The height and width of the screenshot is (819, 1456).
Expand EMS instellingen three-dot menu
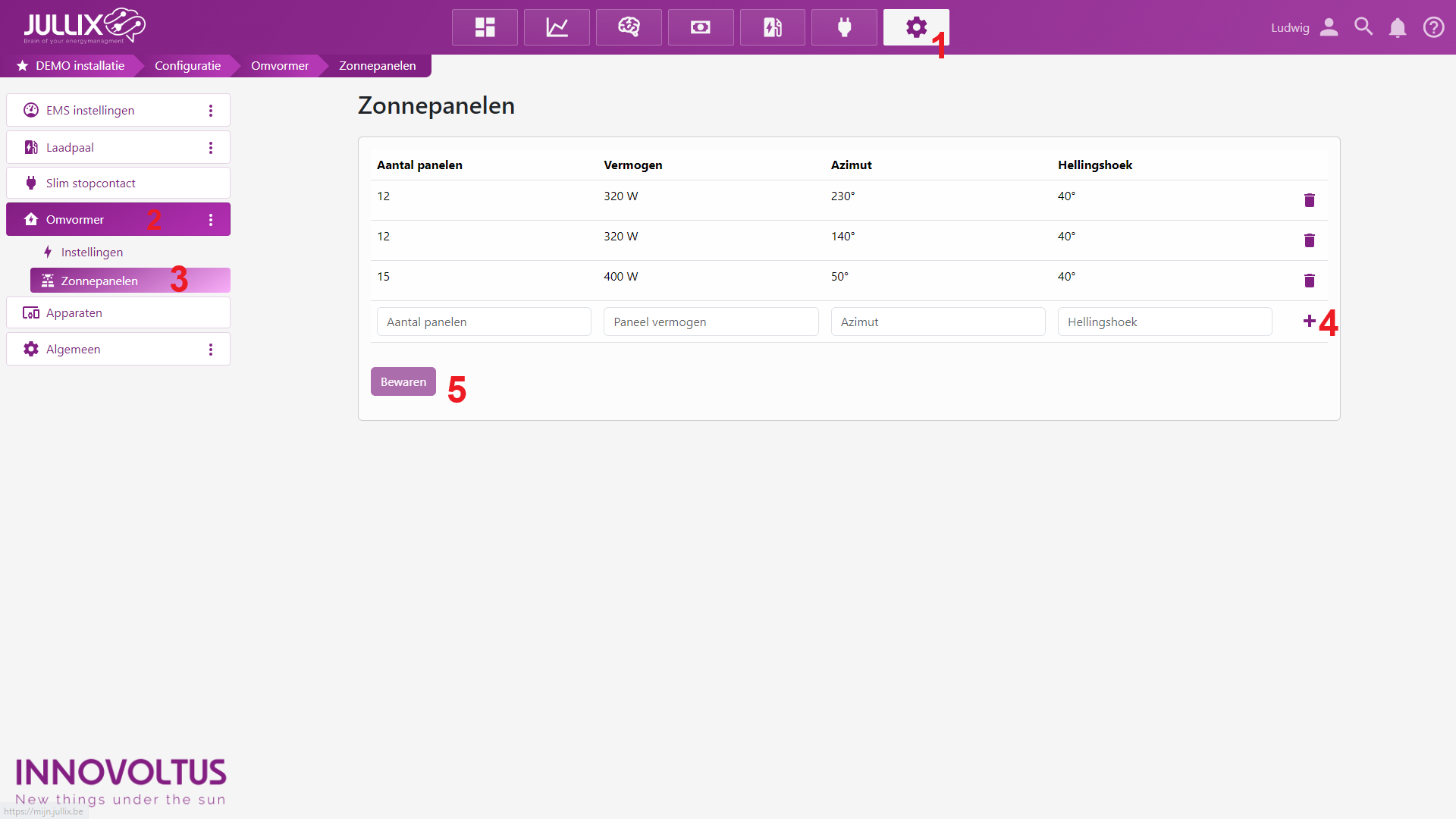[x=211, y=111]
